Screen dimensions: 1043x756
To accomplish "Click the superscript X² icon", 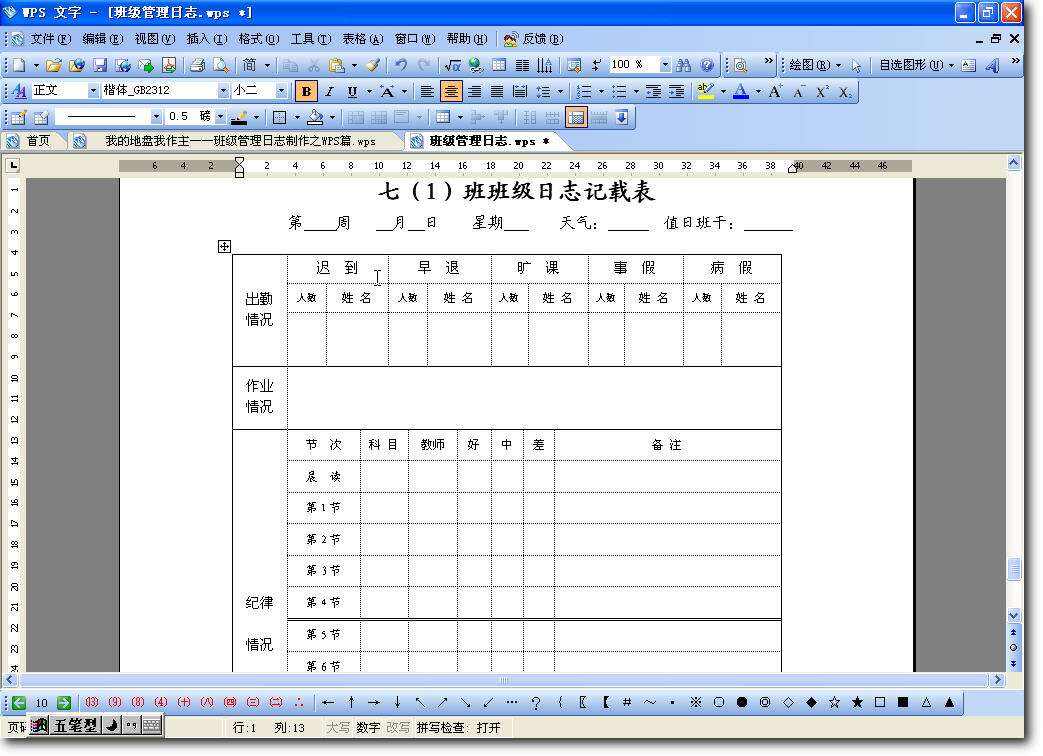I will (x=822, y=91).
